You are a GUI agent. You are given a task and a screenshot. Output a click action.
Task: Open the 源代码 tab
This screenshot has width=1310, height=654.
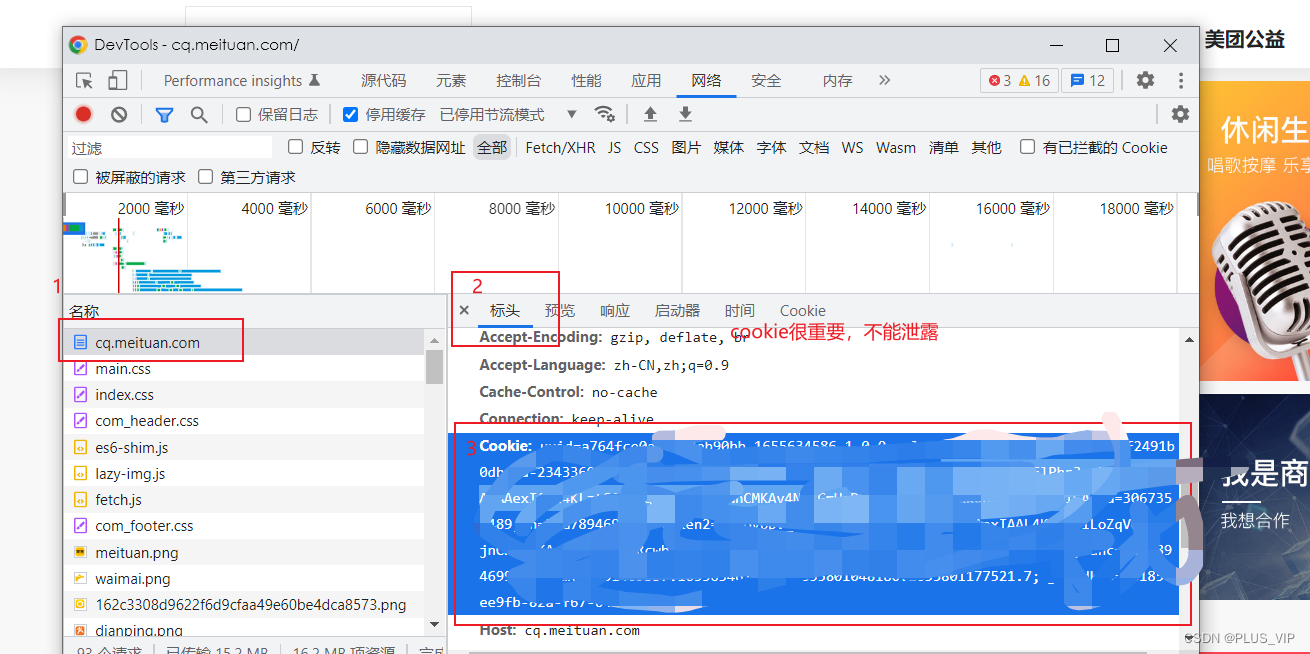click(384, 81)
